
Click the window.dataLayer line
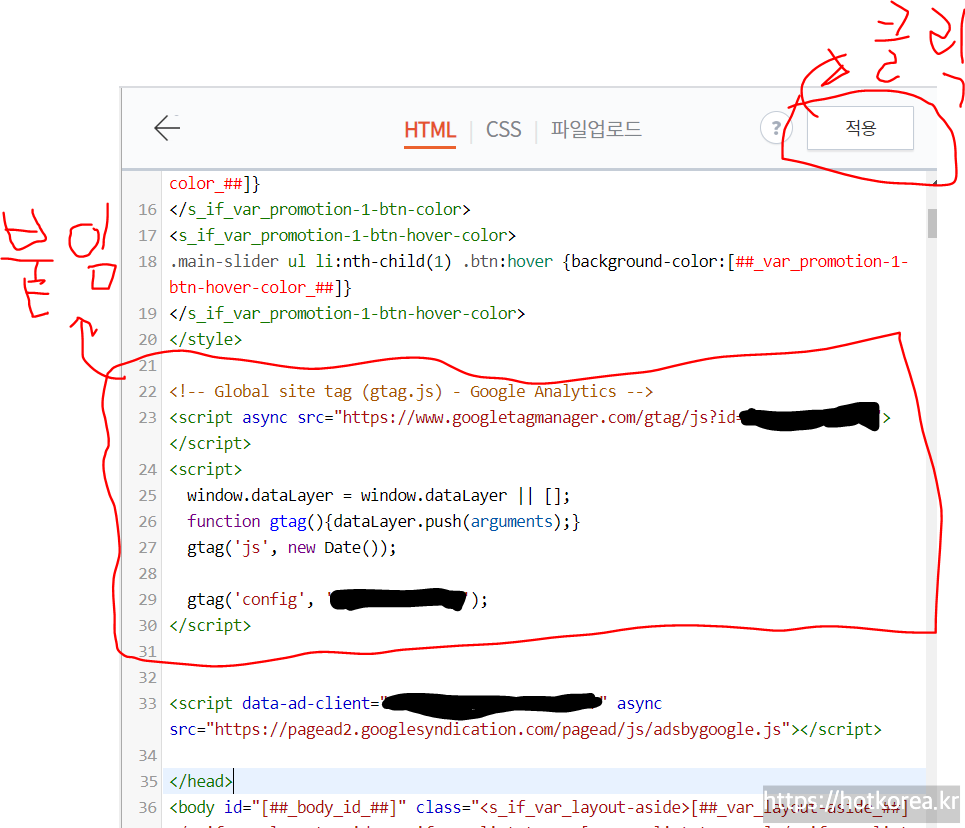pyautogui.click(x=378, y=496)
